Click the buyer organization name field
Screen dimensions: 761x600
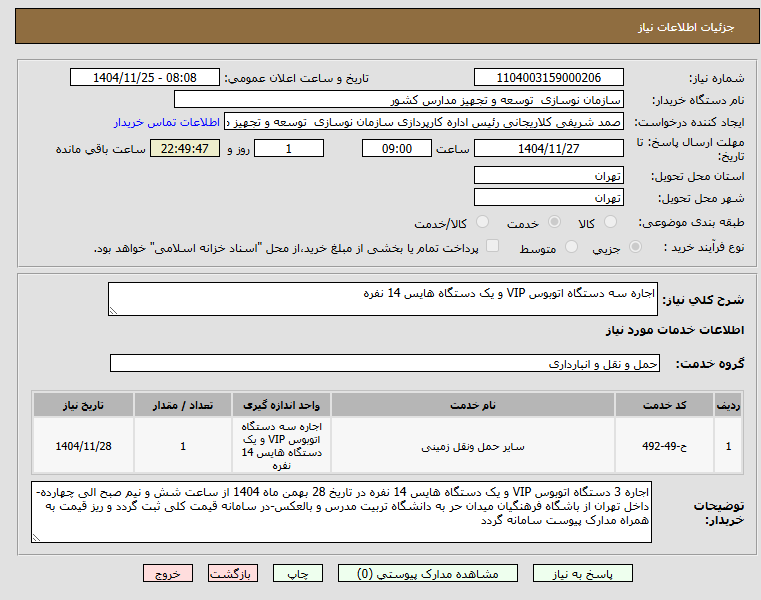[398, 100]
